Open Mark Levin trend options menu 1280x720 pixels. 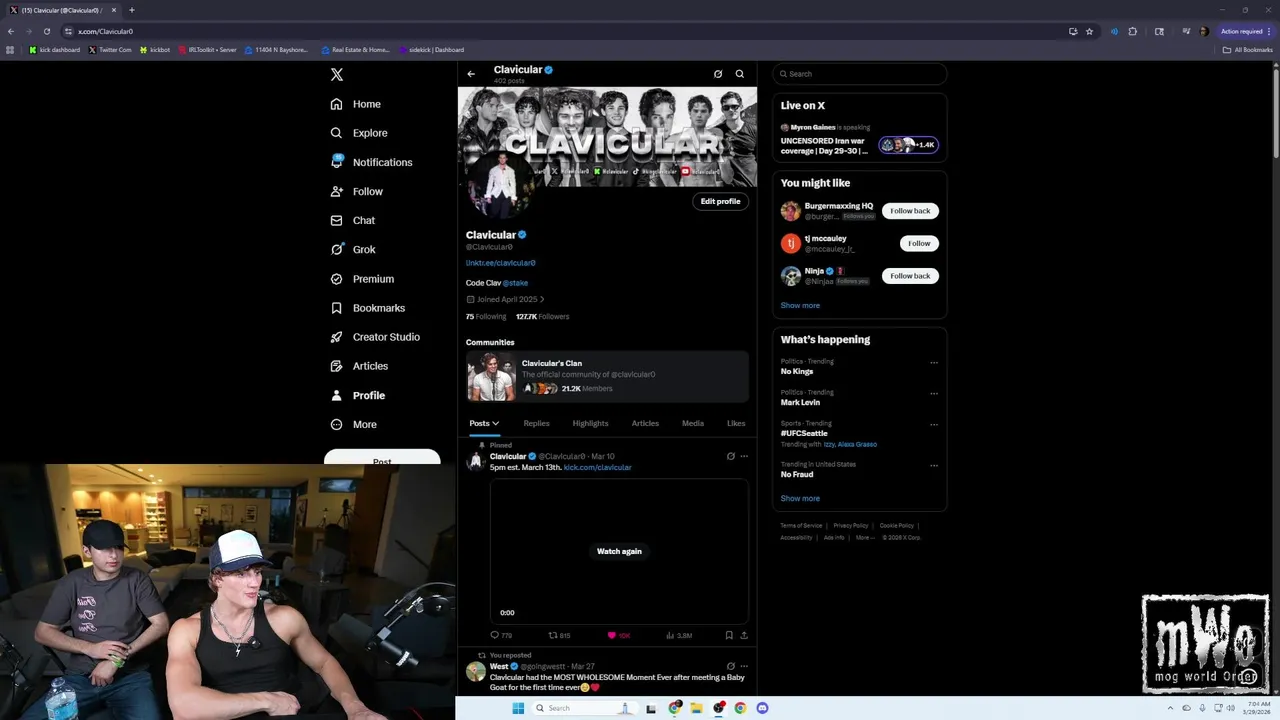click(934, 394)
